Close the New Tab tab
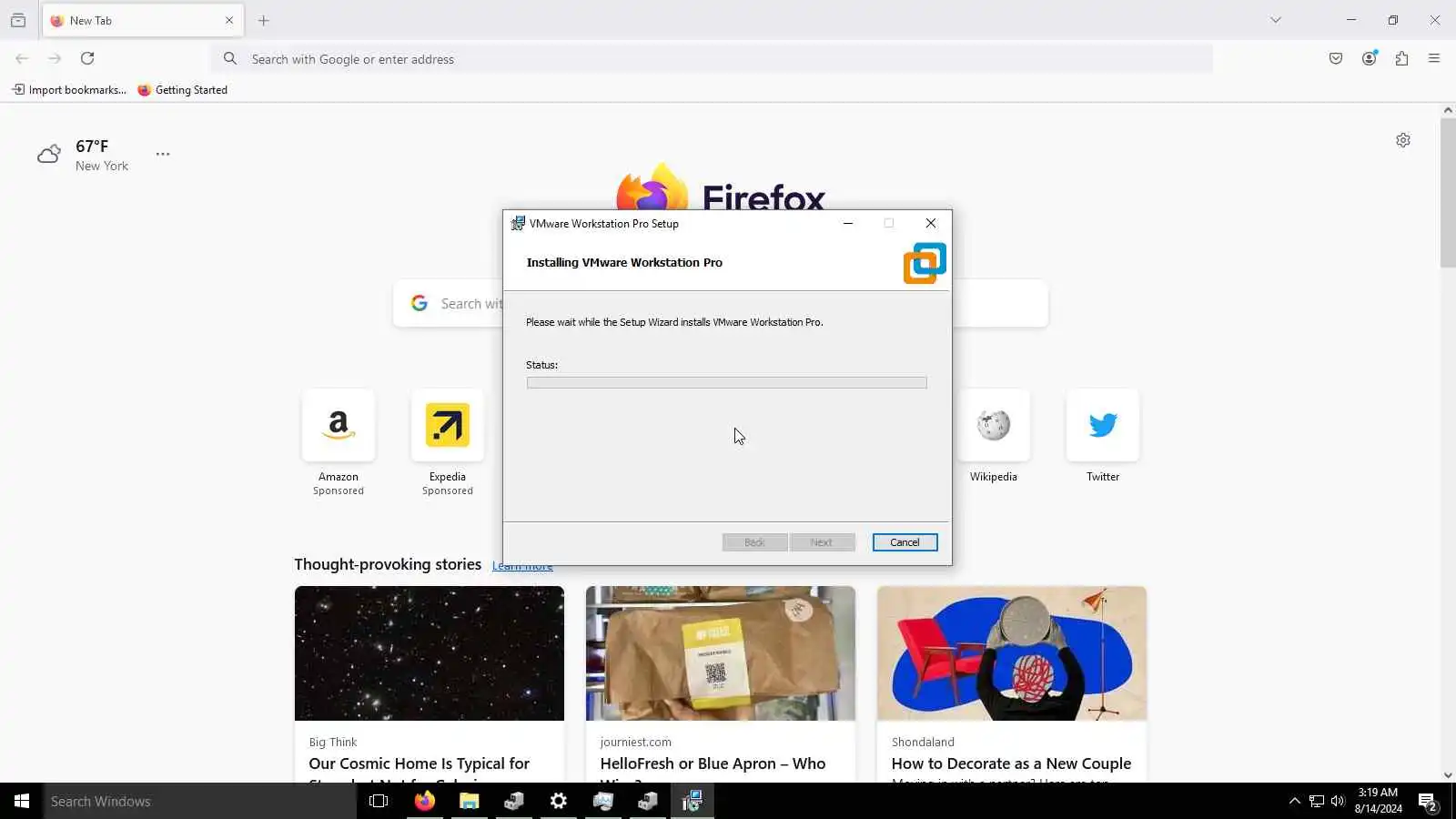The width and height of the screenshot is (1456, 819). 229,21
